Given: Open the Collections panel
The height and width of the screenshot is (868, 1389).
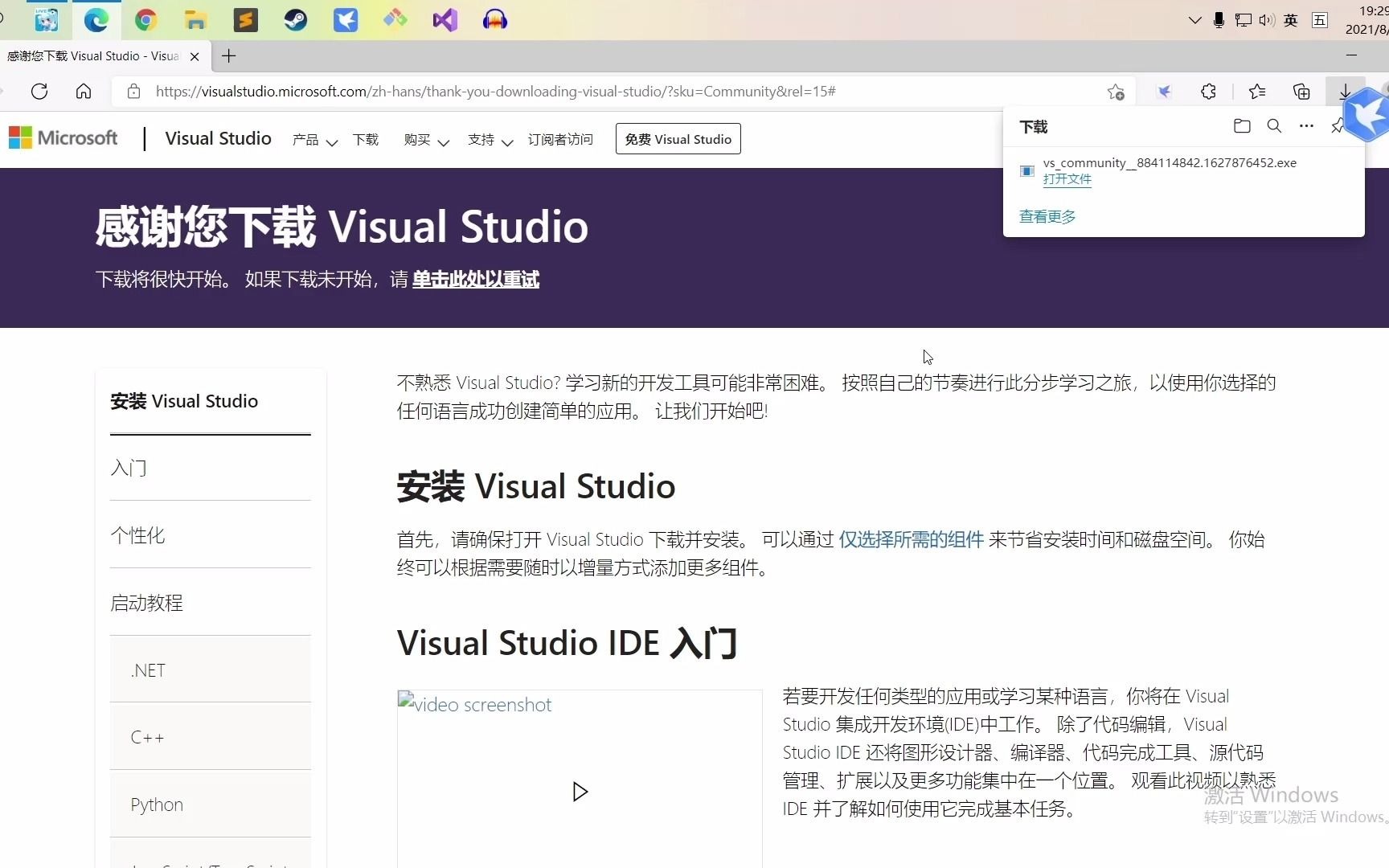Looking at the screenshot, I should [x=1301, y=92].
